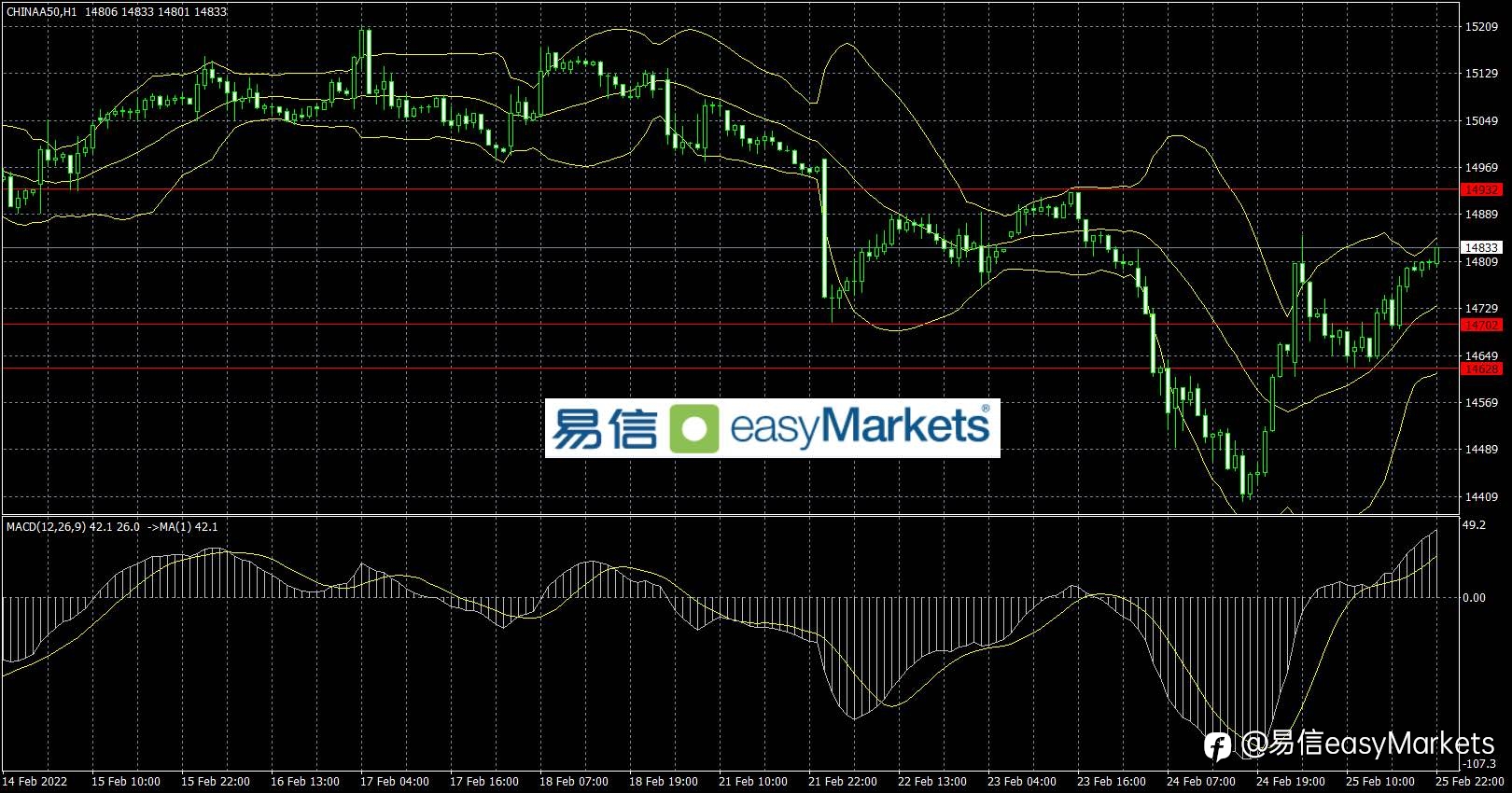Click the 14 Feb 2022 date label

click(x=35, y=782)
